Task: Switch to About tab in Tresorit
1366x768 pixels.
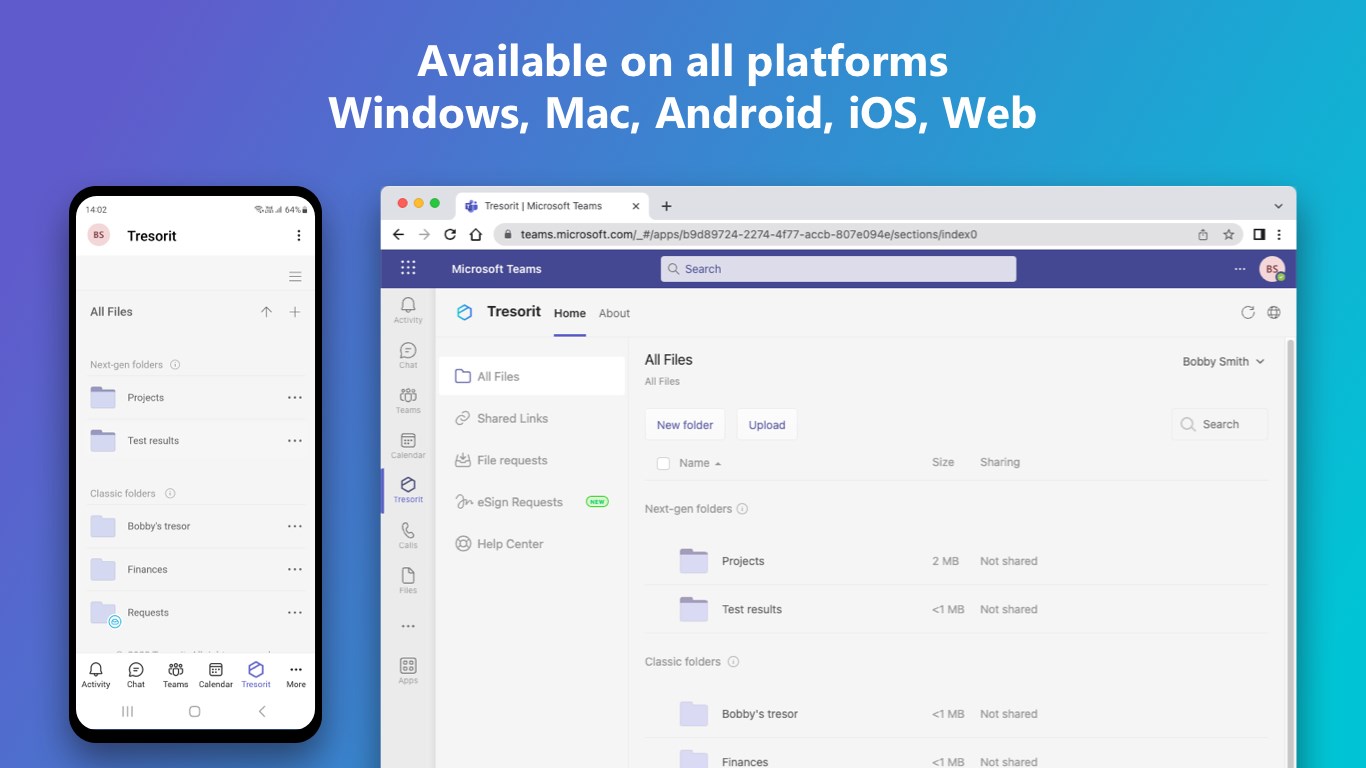Action: pos(614,313)
